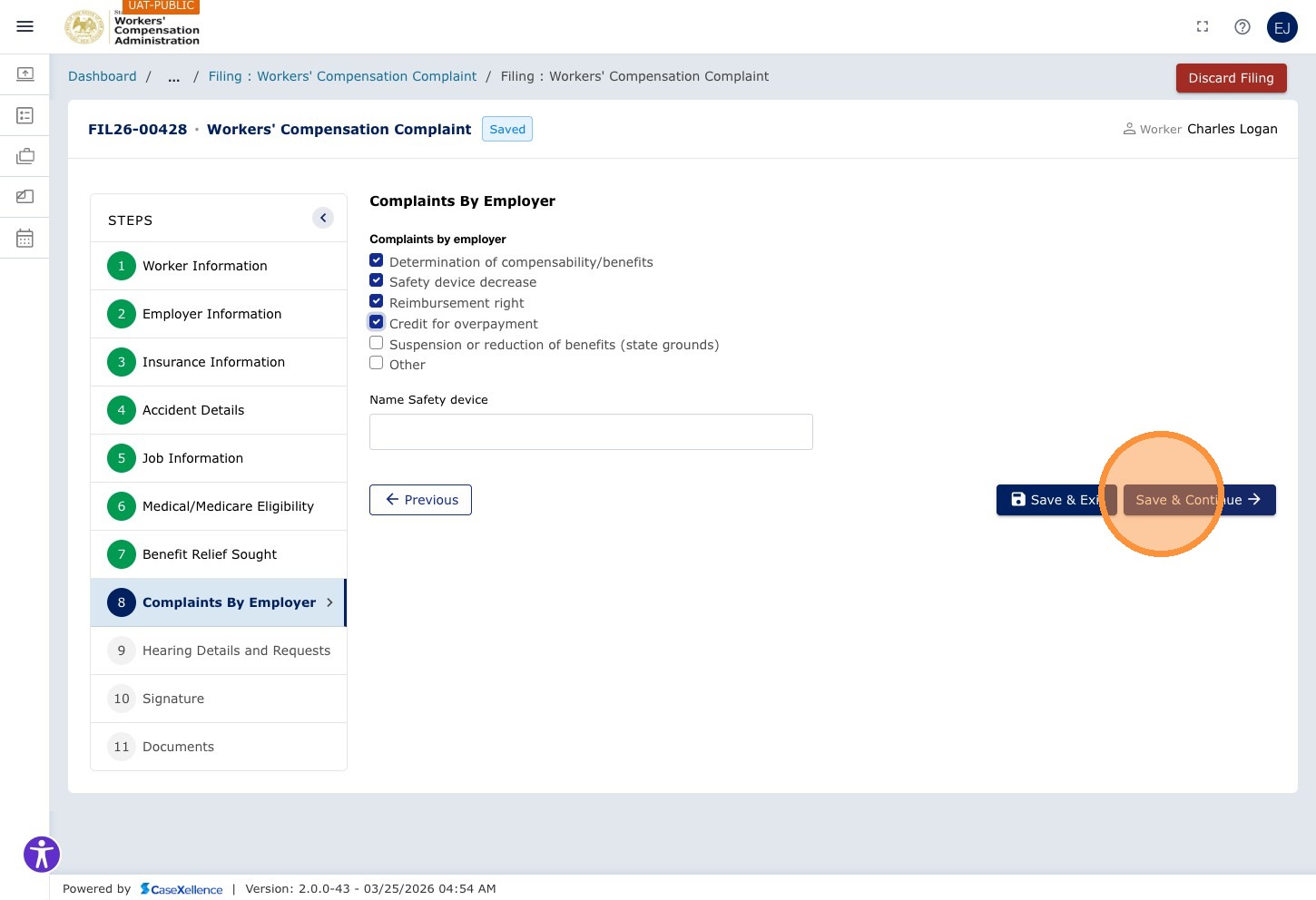
Task: Open the upload filing sidebar icon
Action: click(25, 73)
